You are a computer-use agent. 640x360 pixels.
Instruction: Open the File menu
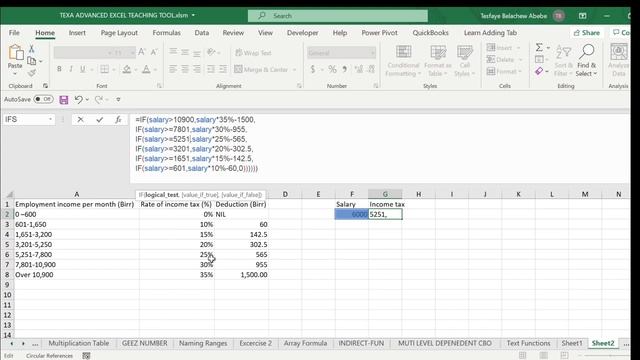(14, 33)
